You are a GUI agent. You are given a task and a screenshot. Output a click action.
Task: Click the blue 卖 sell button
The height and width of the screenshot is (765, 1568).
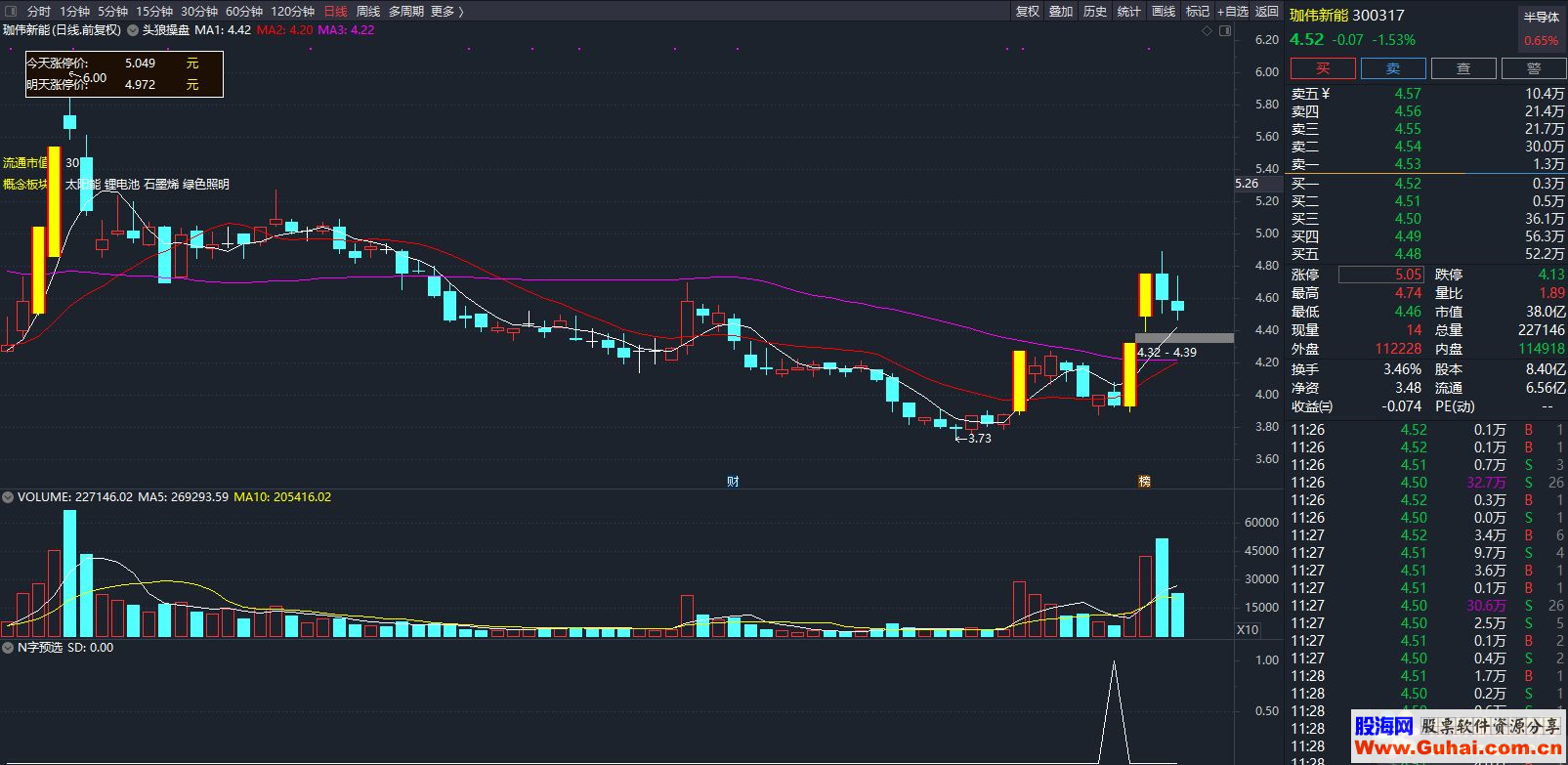pos(1393,68)
